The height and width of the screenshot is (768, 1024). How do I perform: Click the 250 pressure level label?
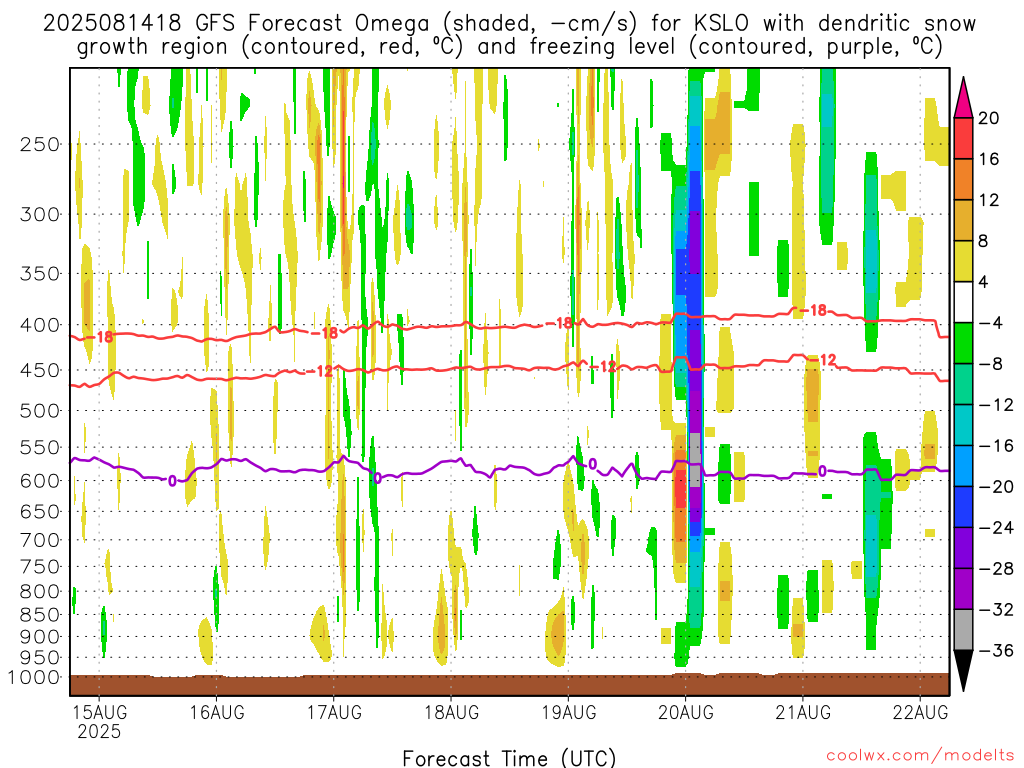coord(40,144)
